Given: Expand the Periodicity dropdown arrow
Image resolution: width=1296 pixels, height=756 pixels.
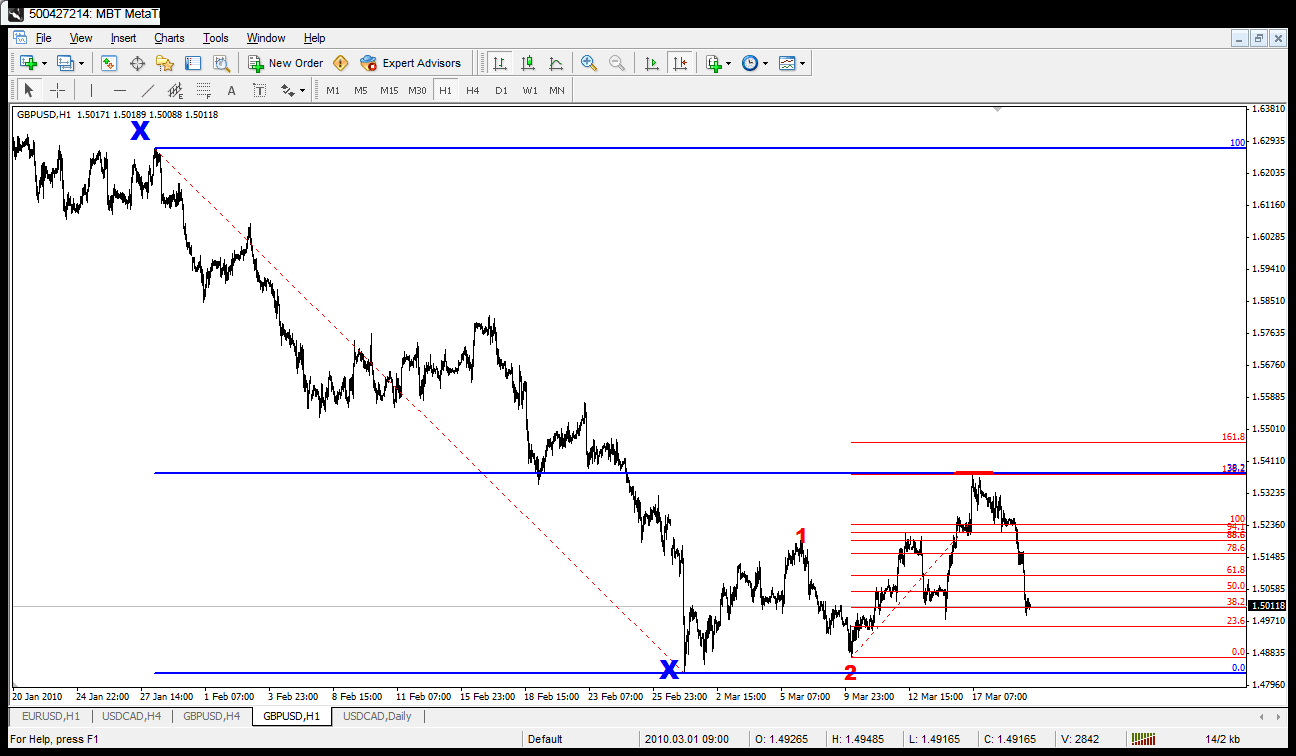Looking at the screenshot, I should (766, 63).
